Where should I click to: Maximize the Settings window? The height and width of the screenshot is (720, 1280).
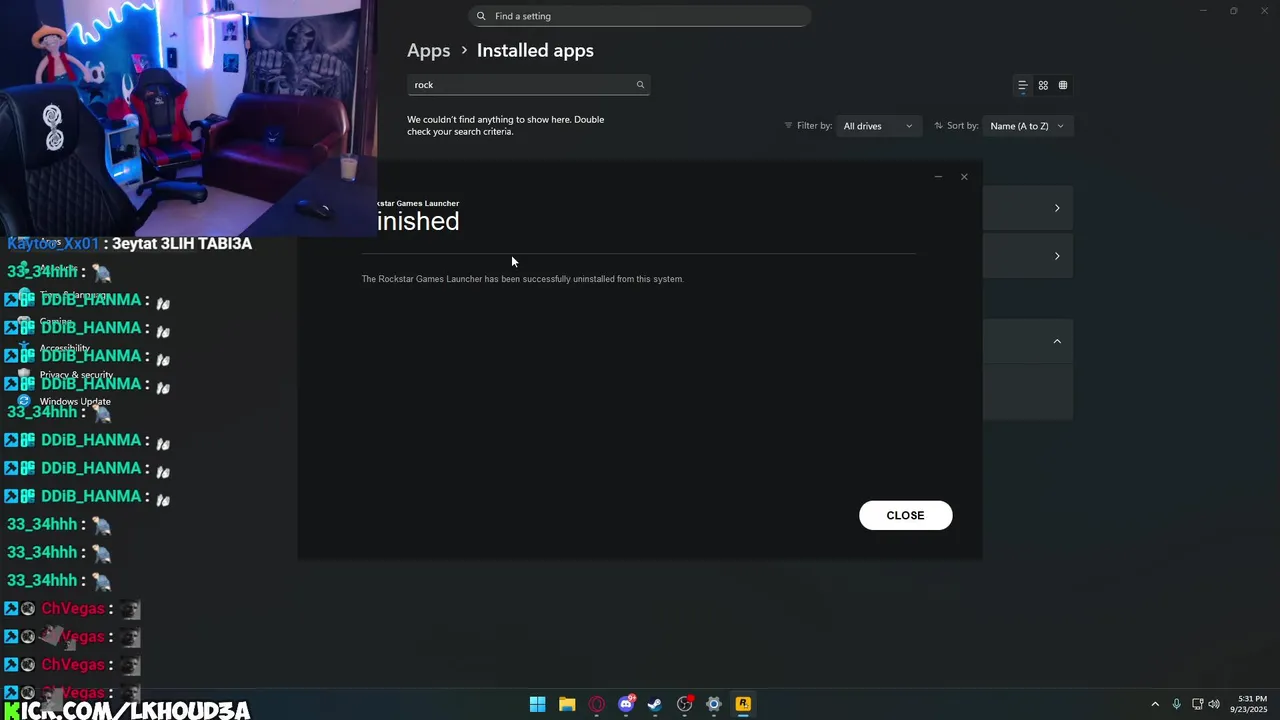(1233, 11)
